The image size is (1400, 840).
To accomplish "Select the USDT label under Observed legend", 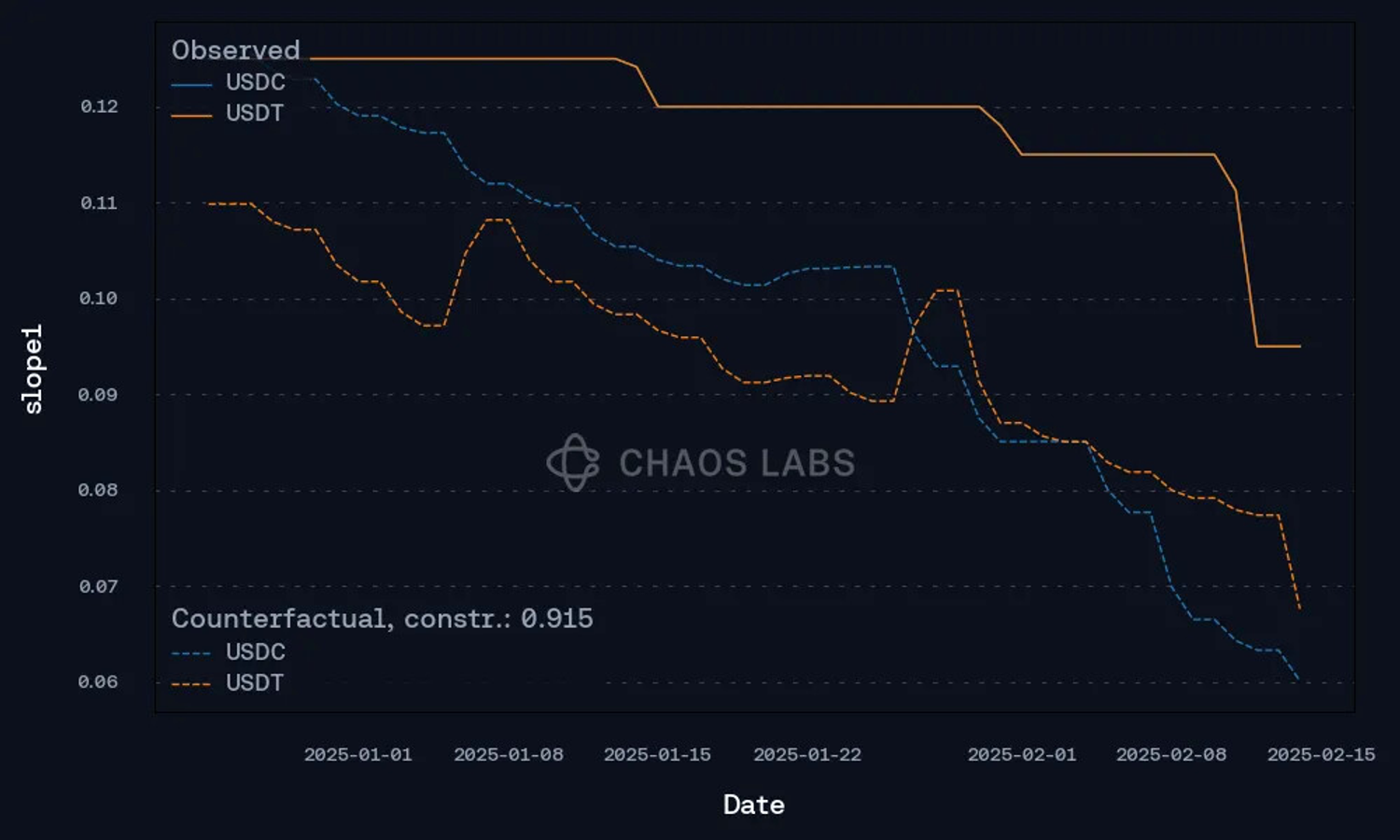I will (254, 114).
